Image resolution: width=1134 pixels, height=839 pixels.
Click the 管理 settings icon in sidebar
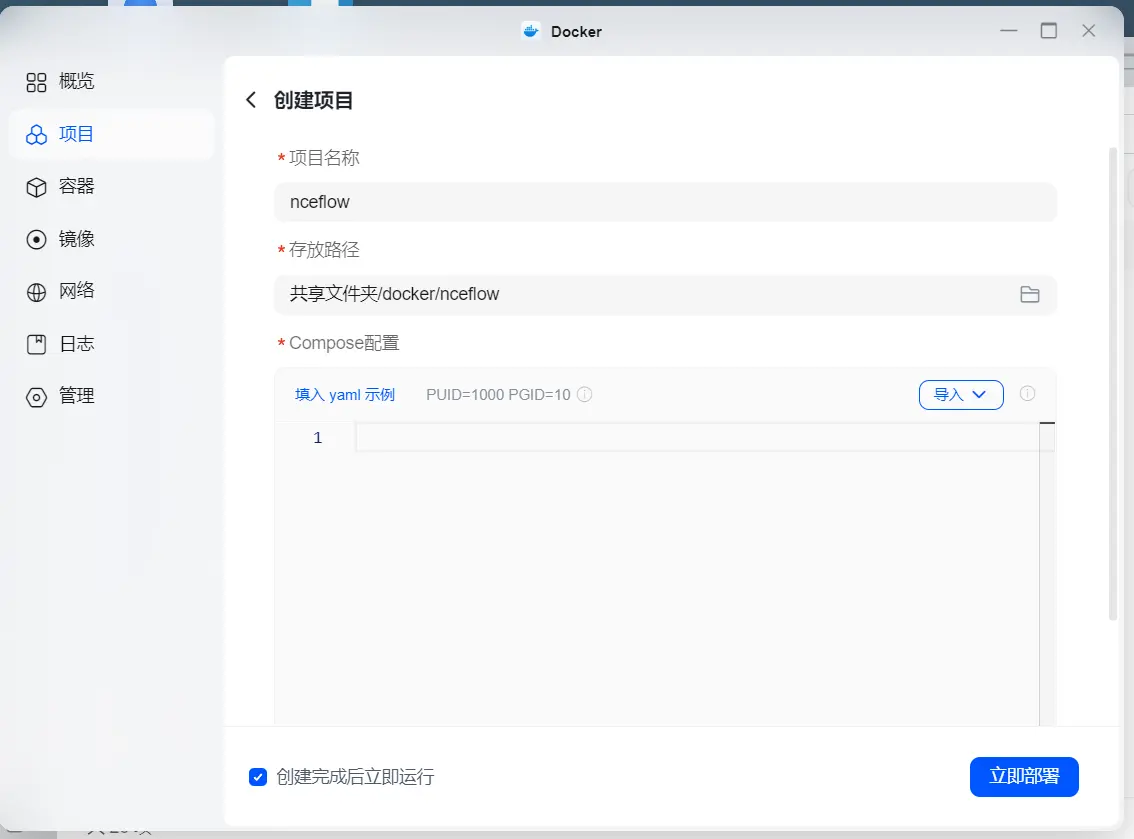(x=36, y=397)
